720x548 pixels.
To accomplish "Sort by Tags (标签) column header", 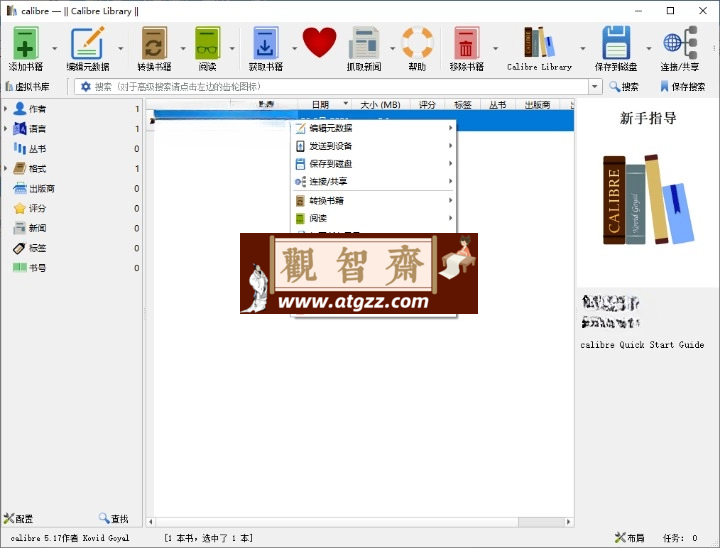I will (x=462, y=105).
